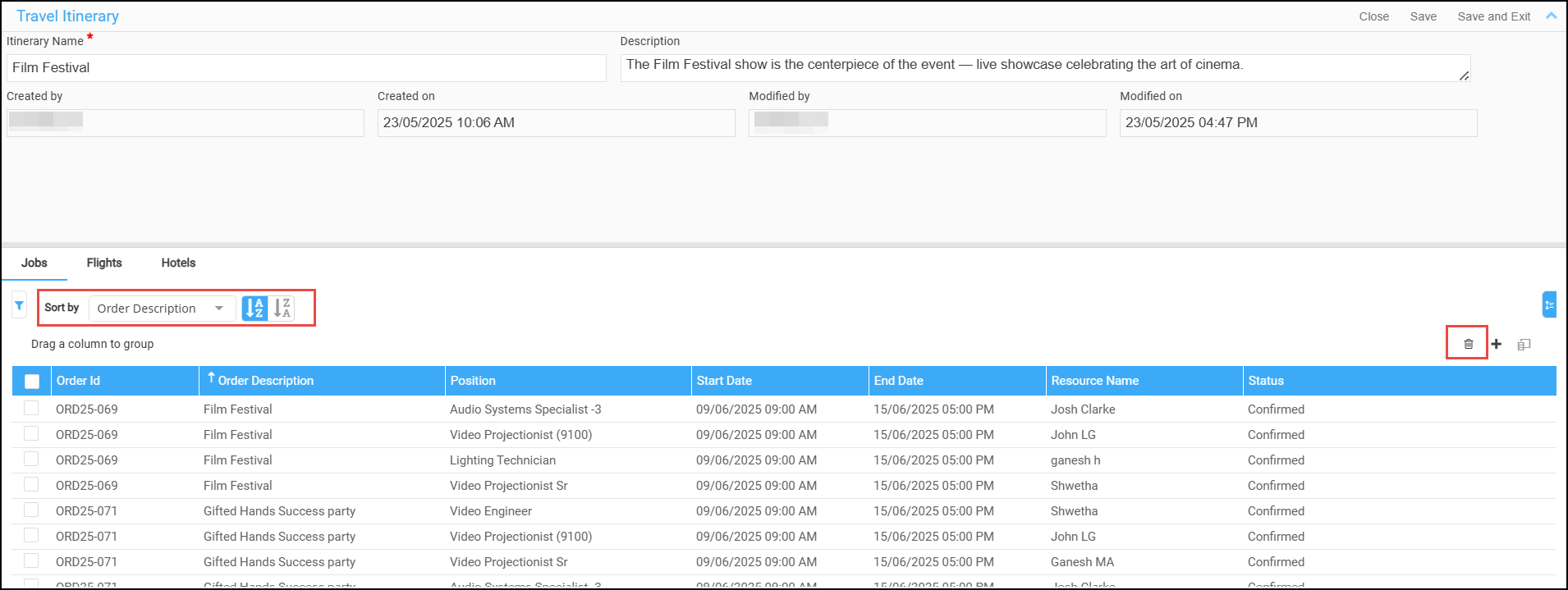Collapse header with top-right chevron

coord(1551,16)
